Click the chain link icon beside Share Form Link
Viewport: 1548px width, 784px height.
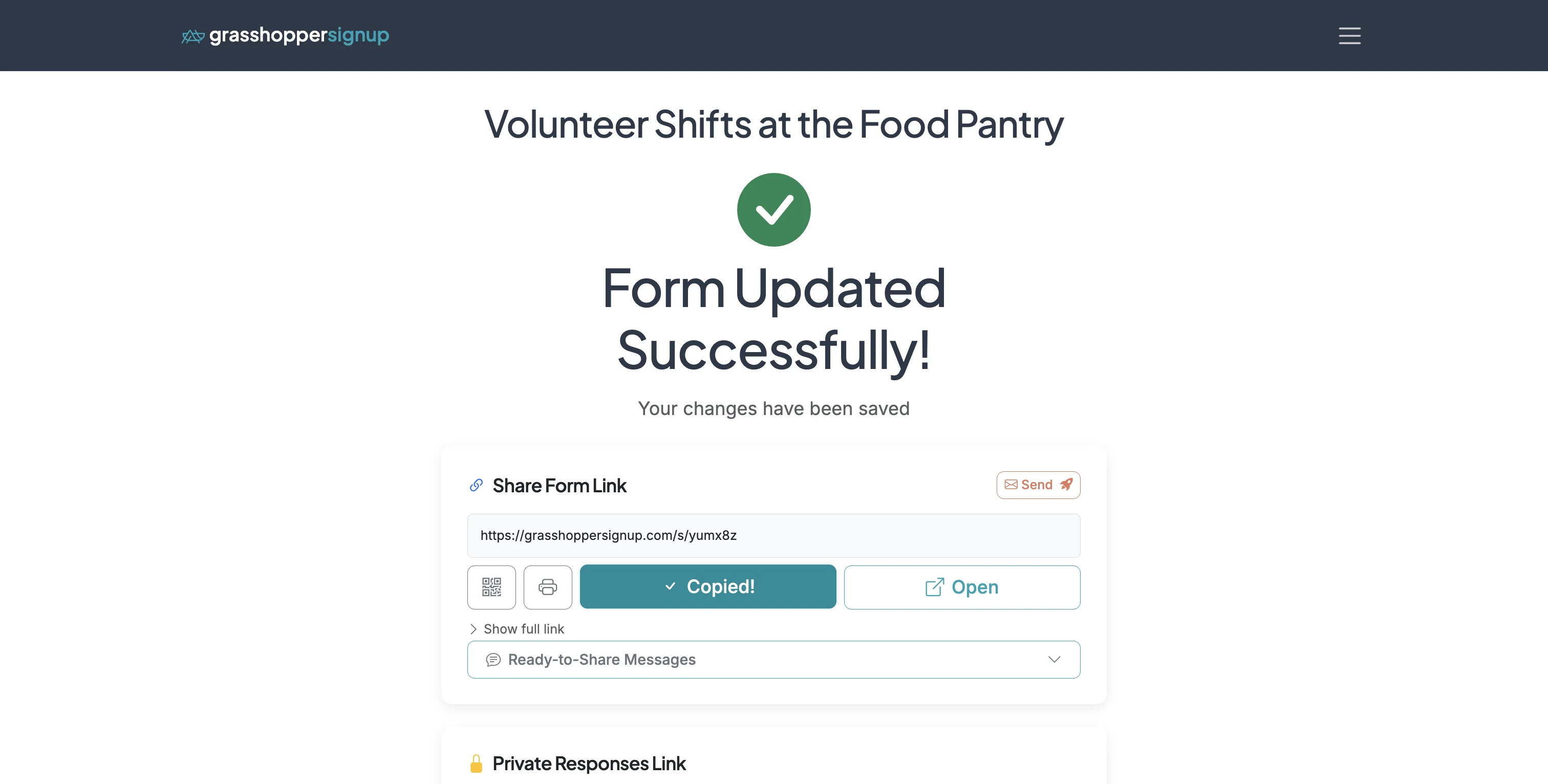coord(476,485)
